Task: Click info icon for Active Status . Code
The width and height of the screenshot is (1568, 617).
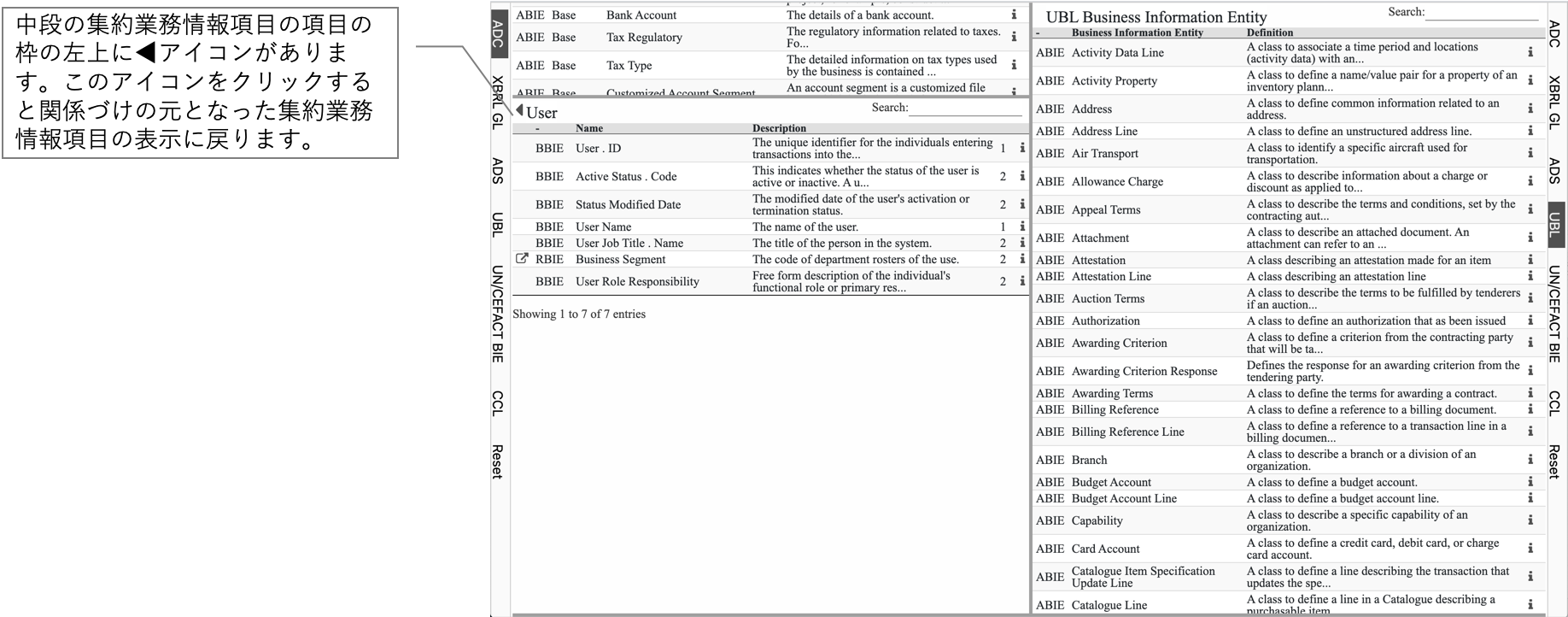Action: 1021,176
